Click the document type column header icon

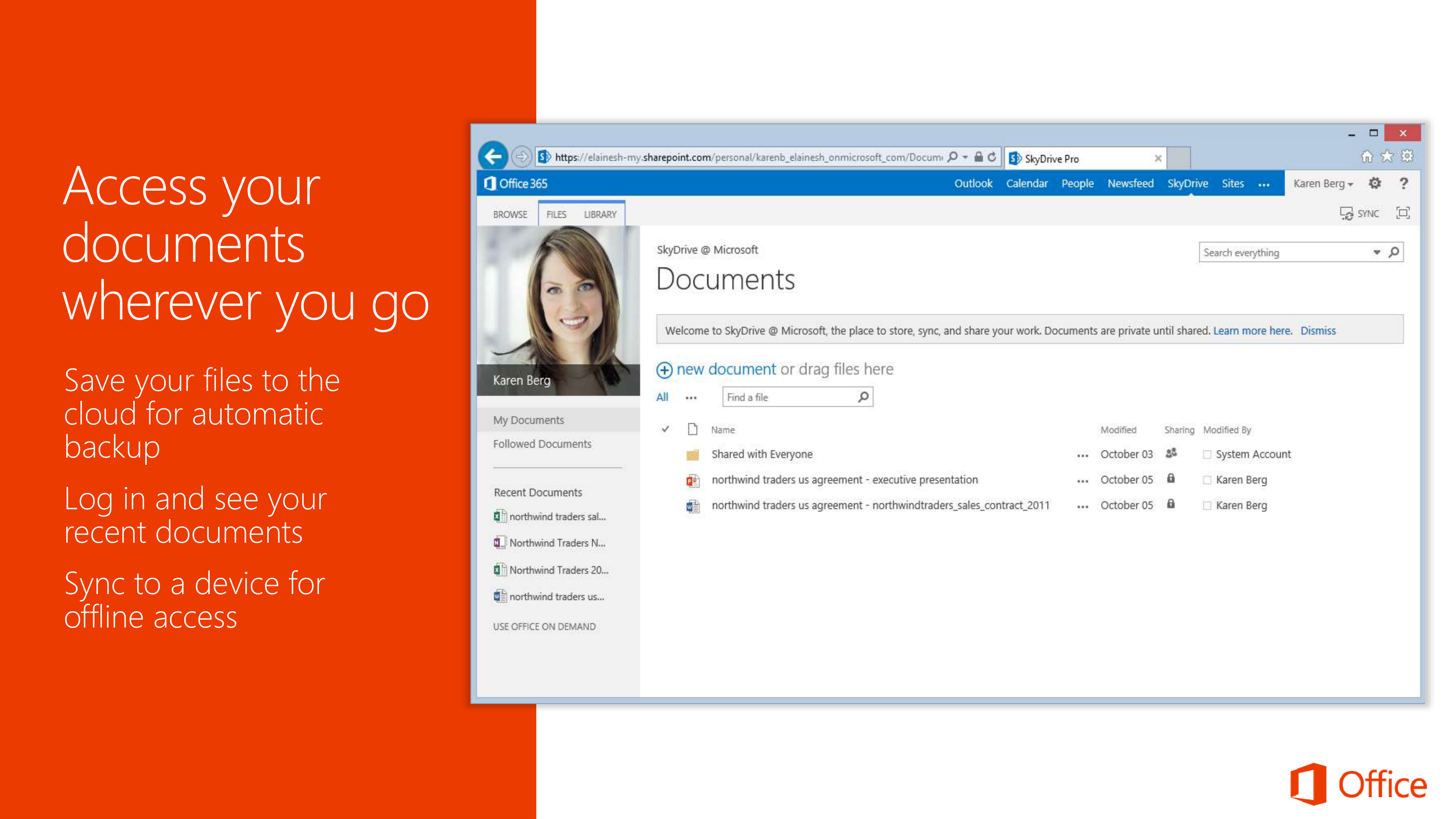coord(693,430)
